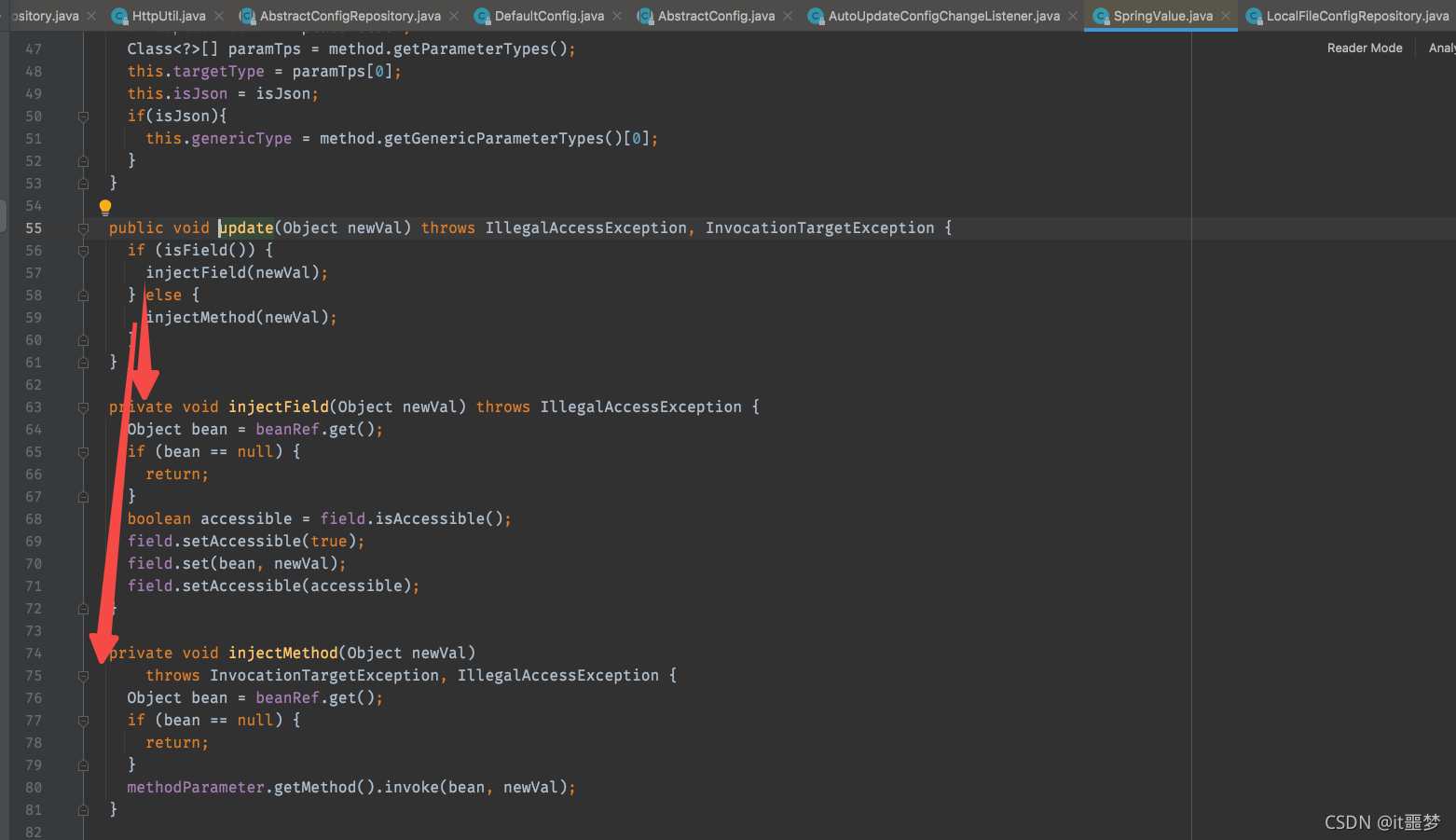The image size is (1456, 840).
Task: Collapse the if(isJson) block at line 50
Action: click(x=83, y=117)
